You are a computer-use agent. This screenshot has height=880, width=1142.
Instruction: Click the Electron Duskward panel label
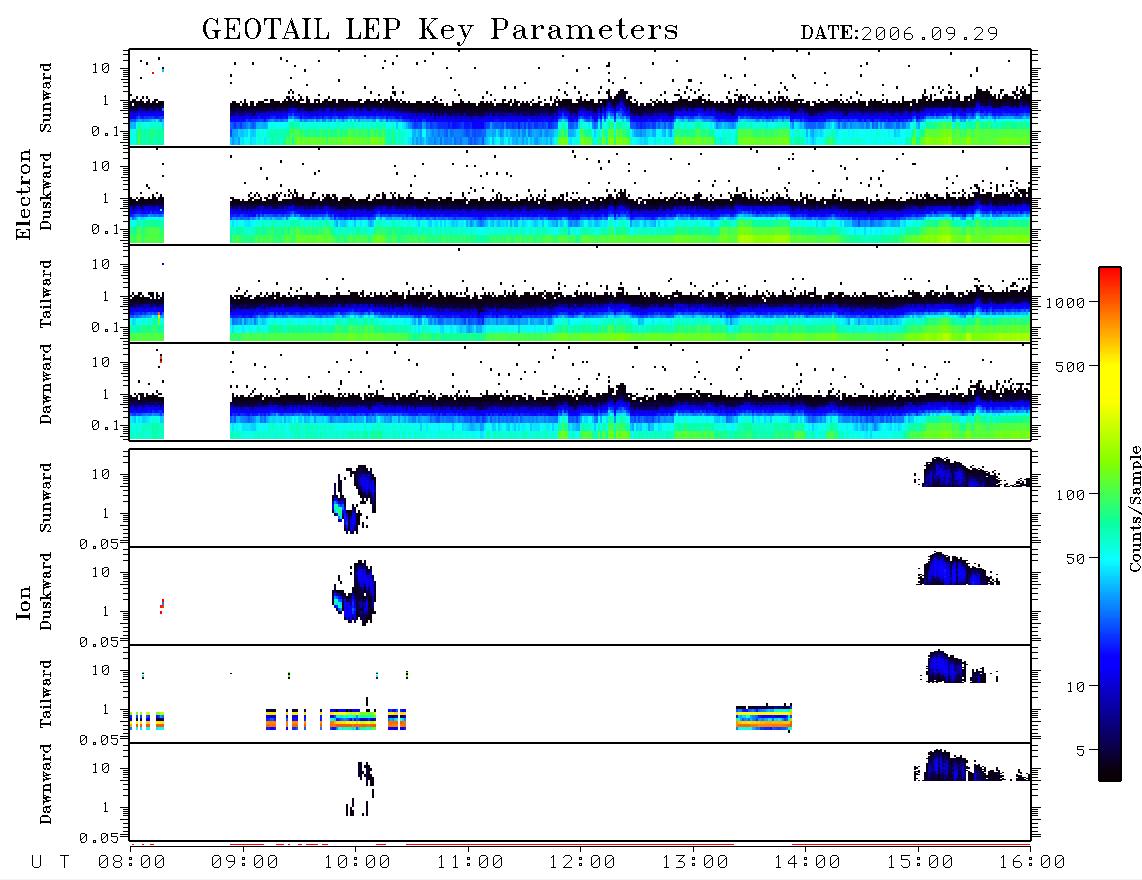46,191
